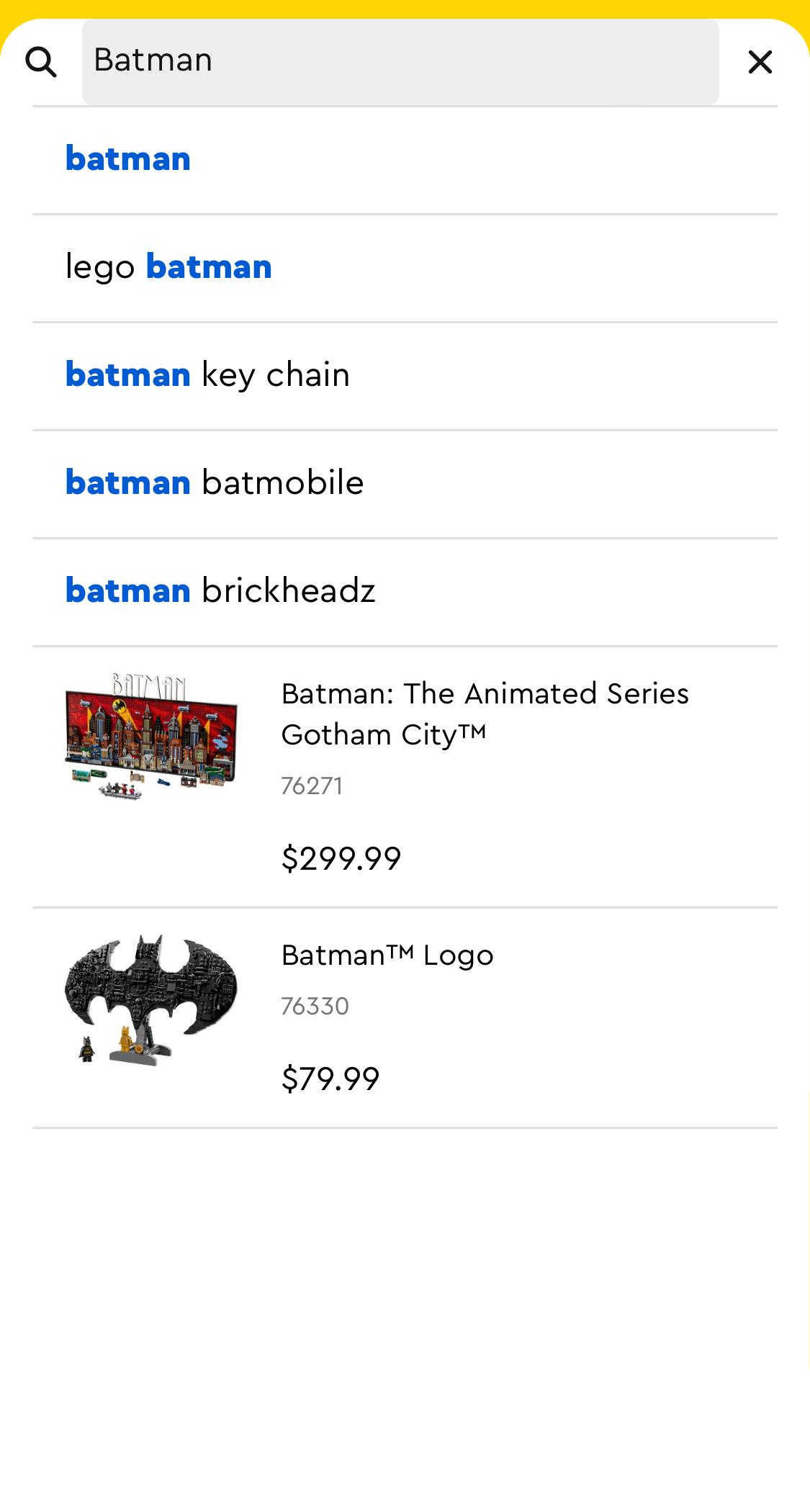
Task: Click the Batman Logo product title text
Action: pyautogui.click(x=386, y=954)
